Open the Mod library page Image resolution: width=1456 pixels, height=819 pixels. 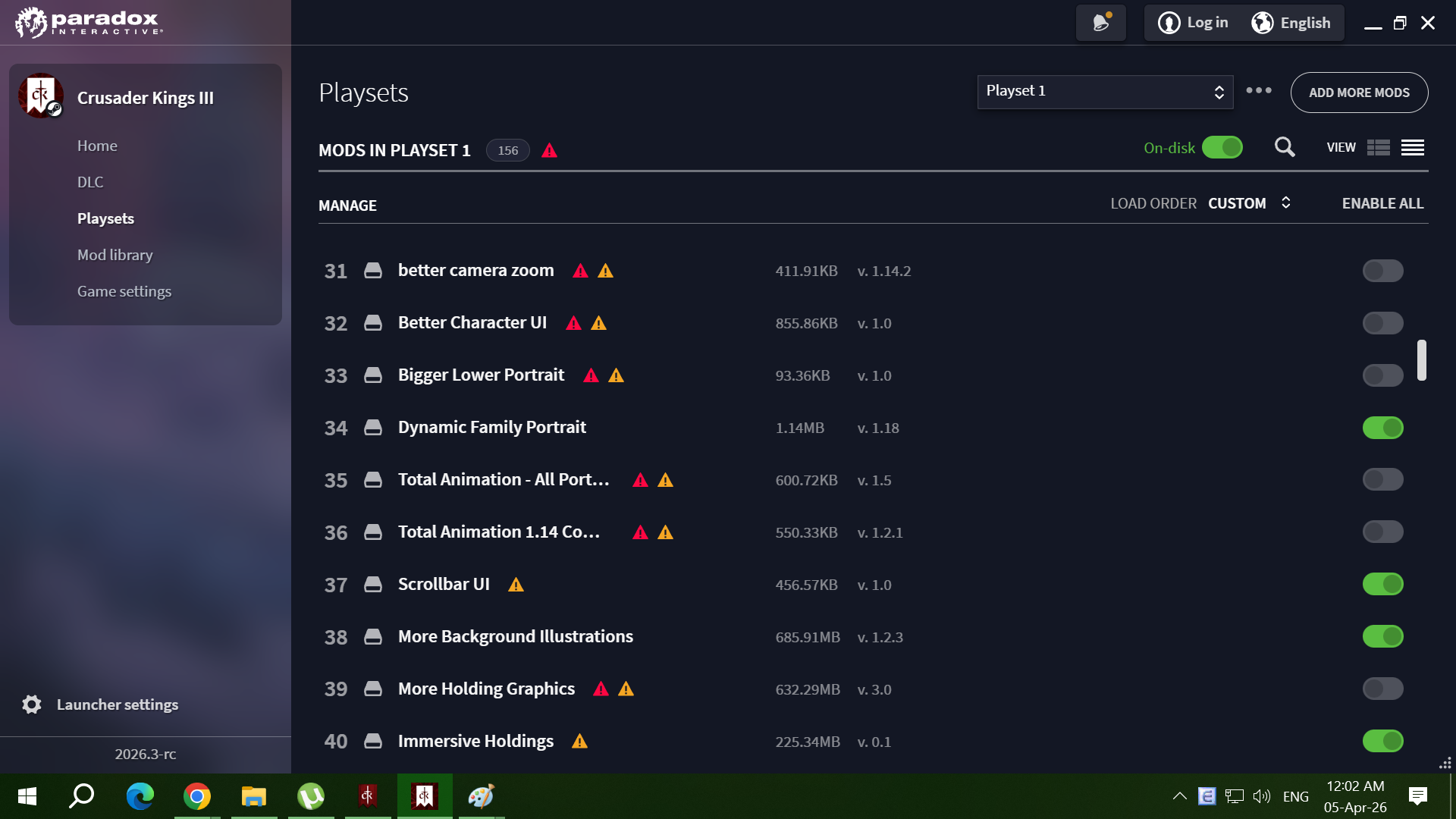[115, 255]
